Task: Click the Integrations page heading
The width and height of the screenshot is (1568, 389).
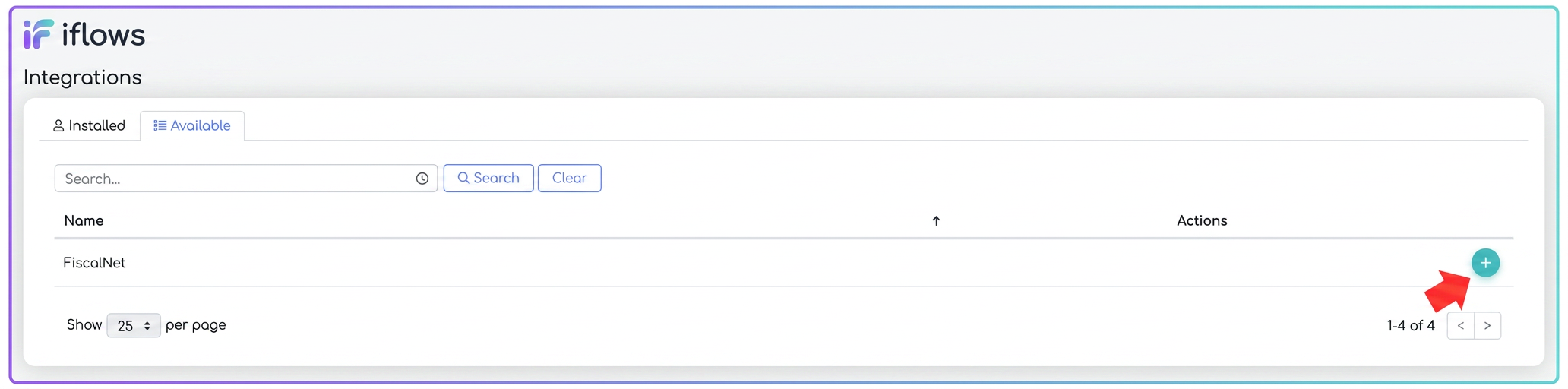Action: pyautogui.click(x=82, y=77)
